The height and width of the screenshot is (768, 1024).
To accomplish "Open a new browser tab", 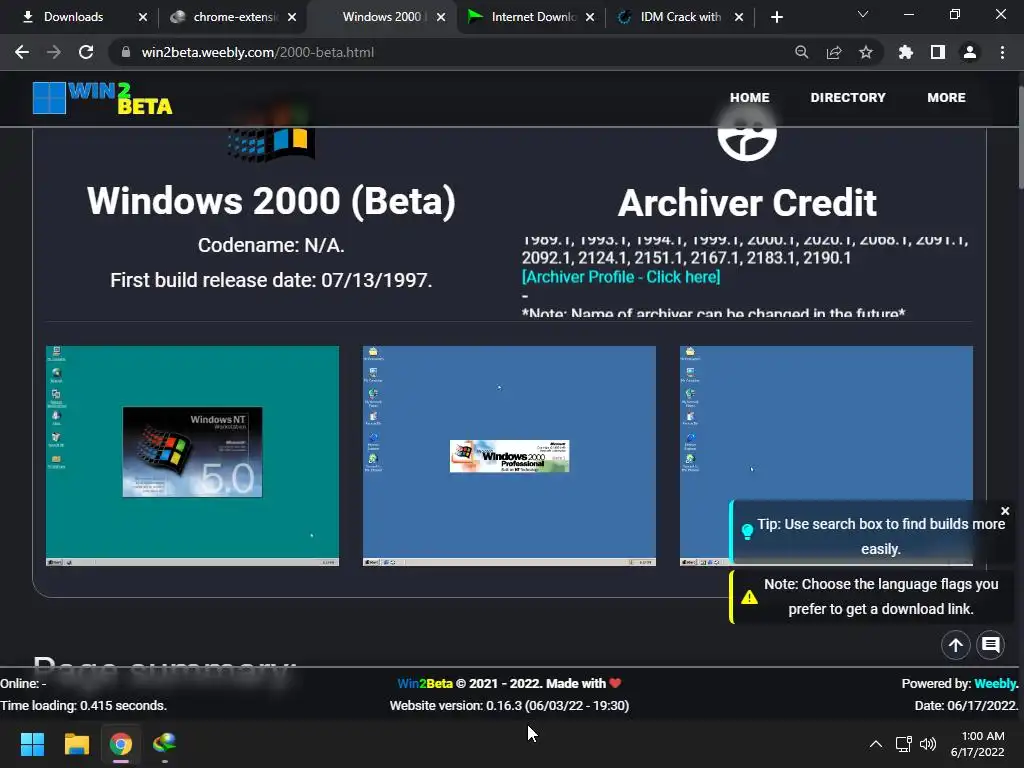I will click(776, 17).
